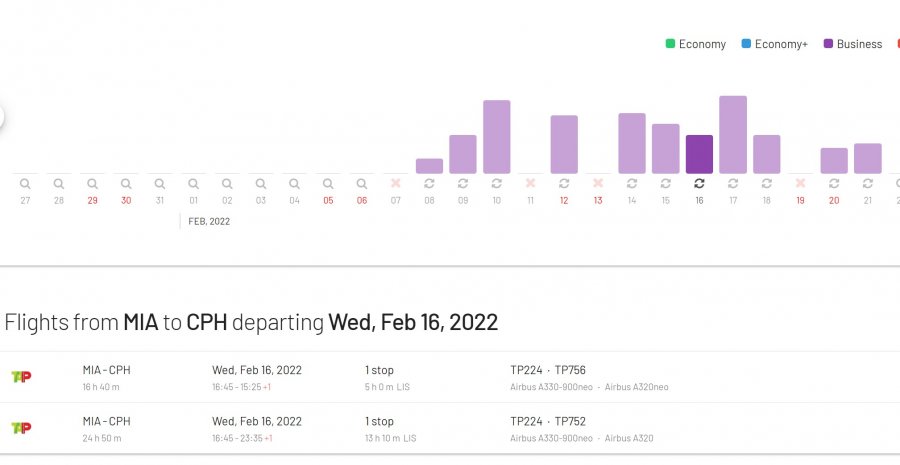
Task: Open the TP224 · TP756 flight row
Action: 450,377
